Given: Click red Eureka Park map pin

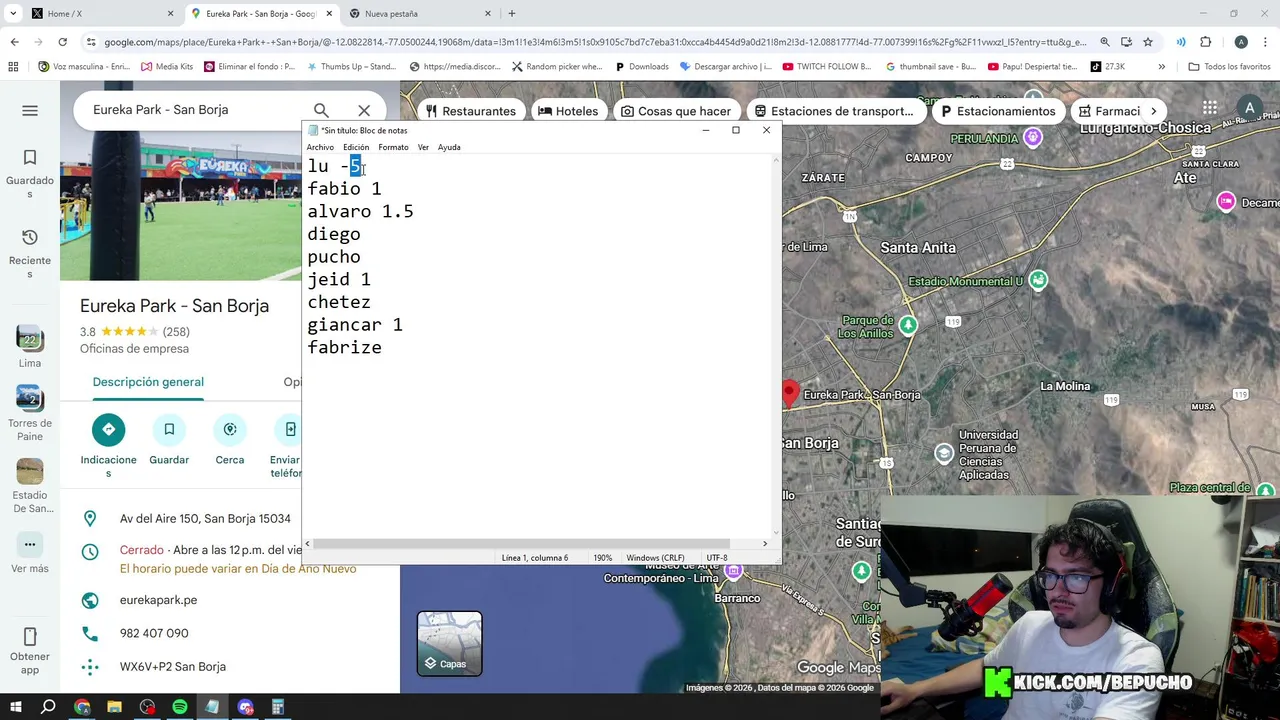Looking at the screenshot, I should coord(790,393).
